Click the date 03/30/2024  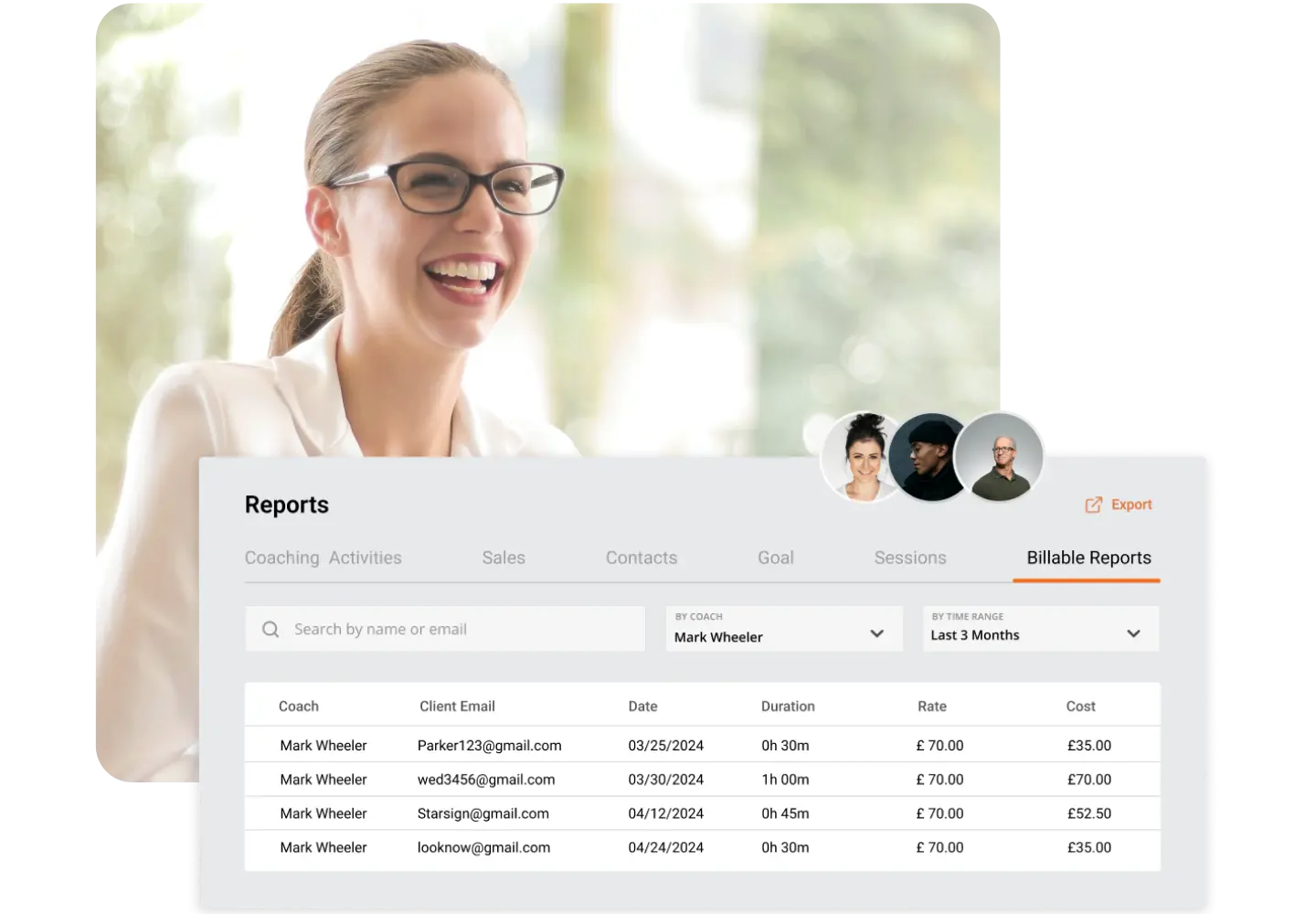coord(666,780)
